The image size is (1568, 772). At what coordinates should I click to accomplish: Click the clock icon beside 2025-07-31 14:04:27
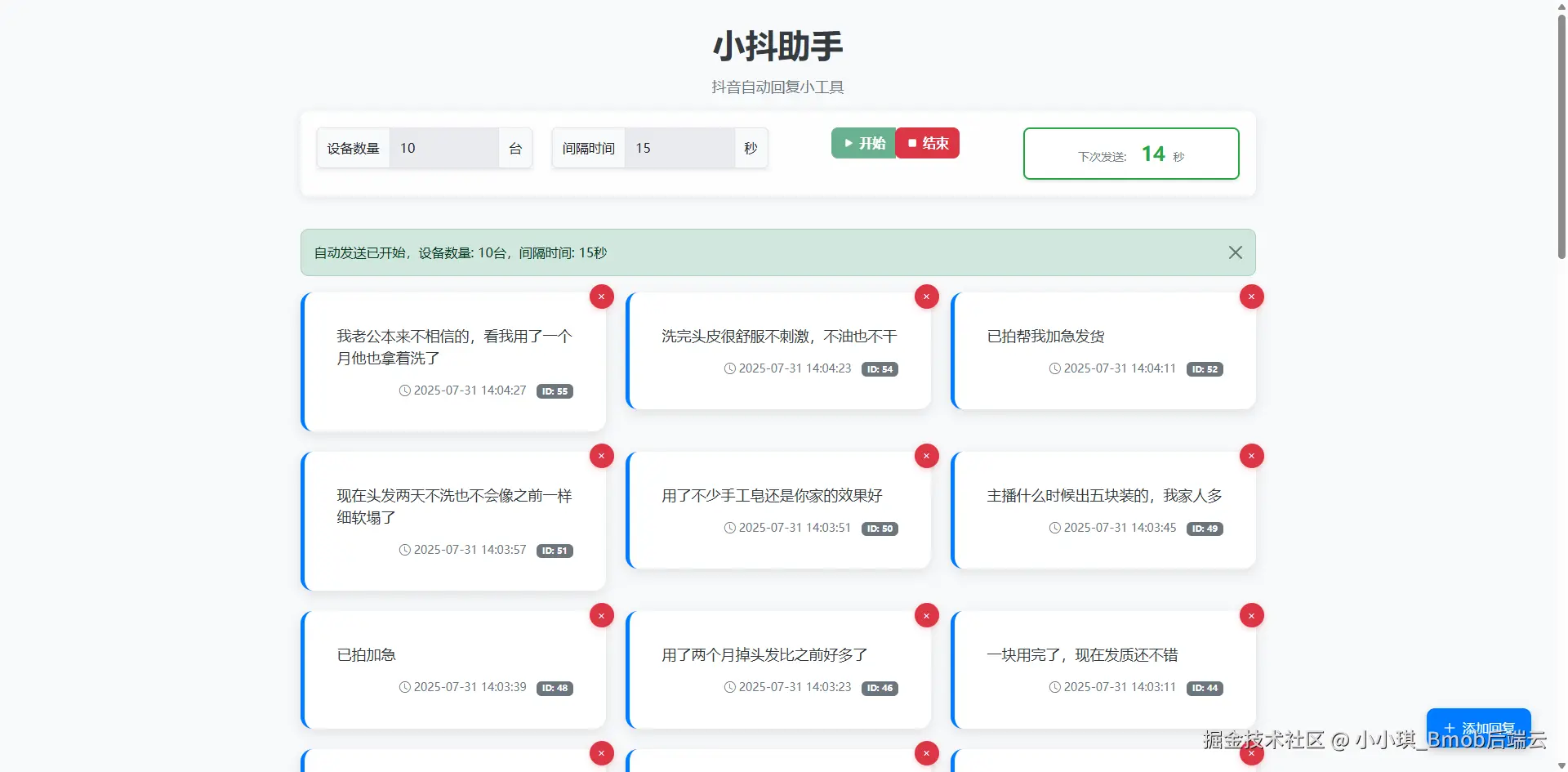coord(405,390)
